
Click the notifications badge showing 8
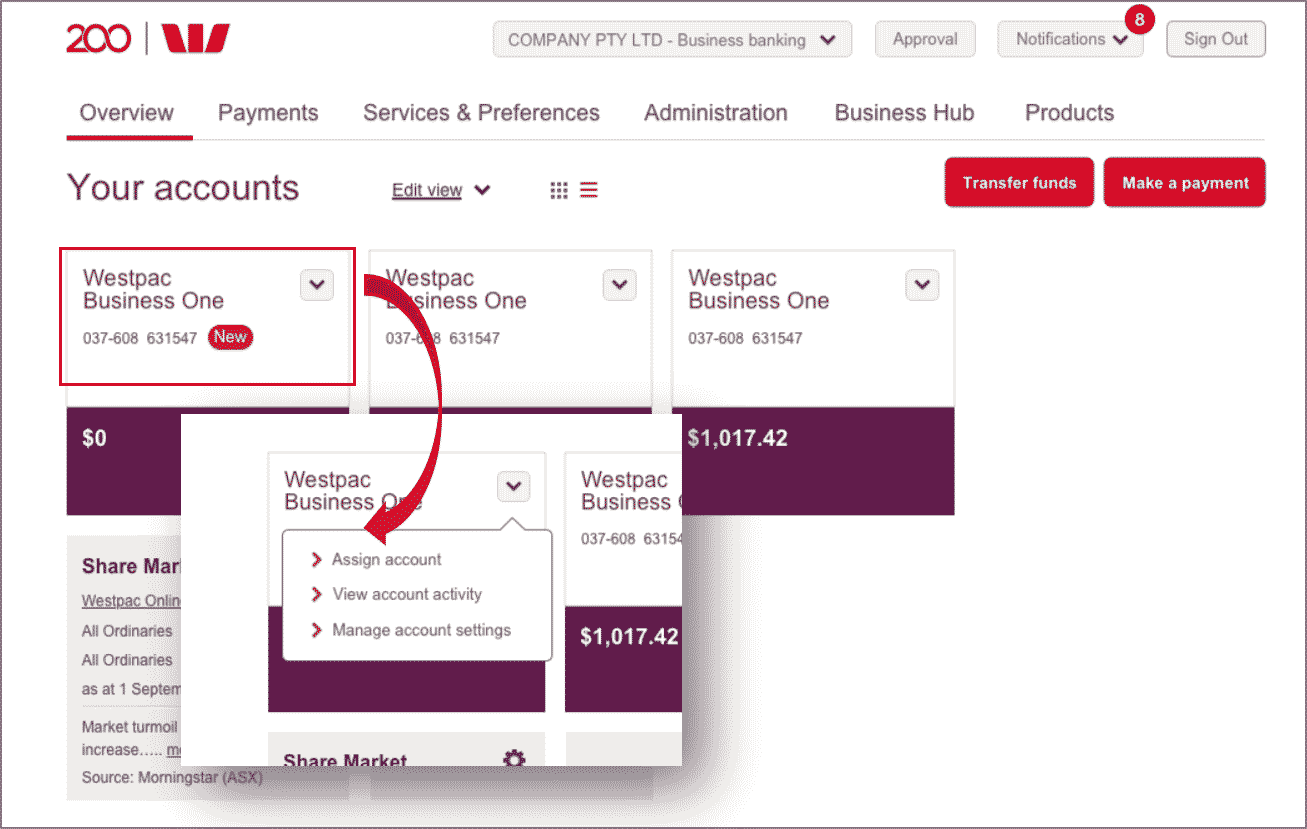coord(1139,19)
